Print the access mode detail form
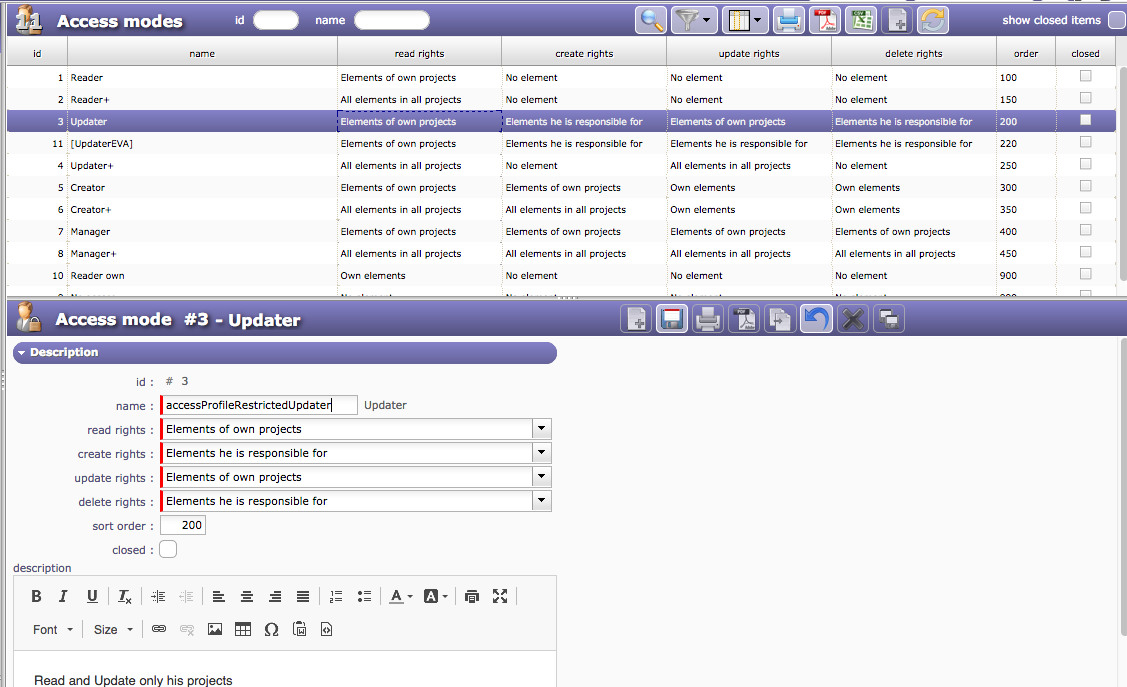The image size is (1127, 687). point(708,319)
